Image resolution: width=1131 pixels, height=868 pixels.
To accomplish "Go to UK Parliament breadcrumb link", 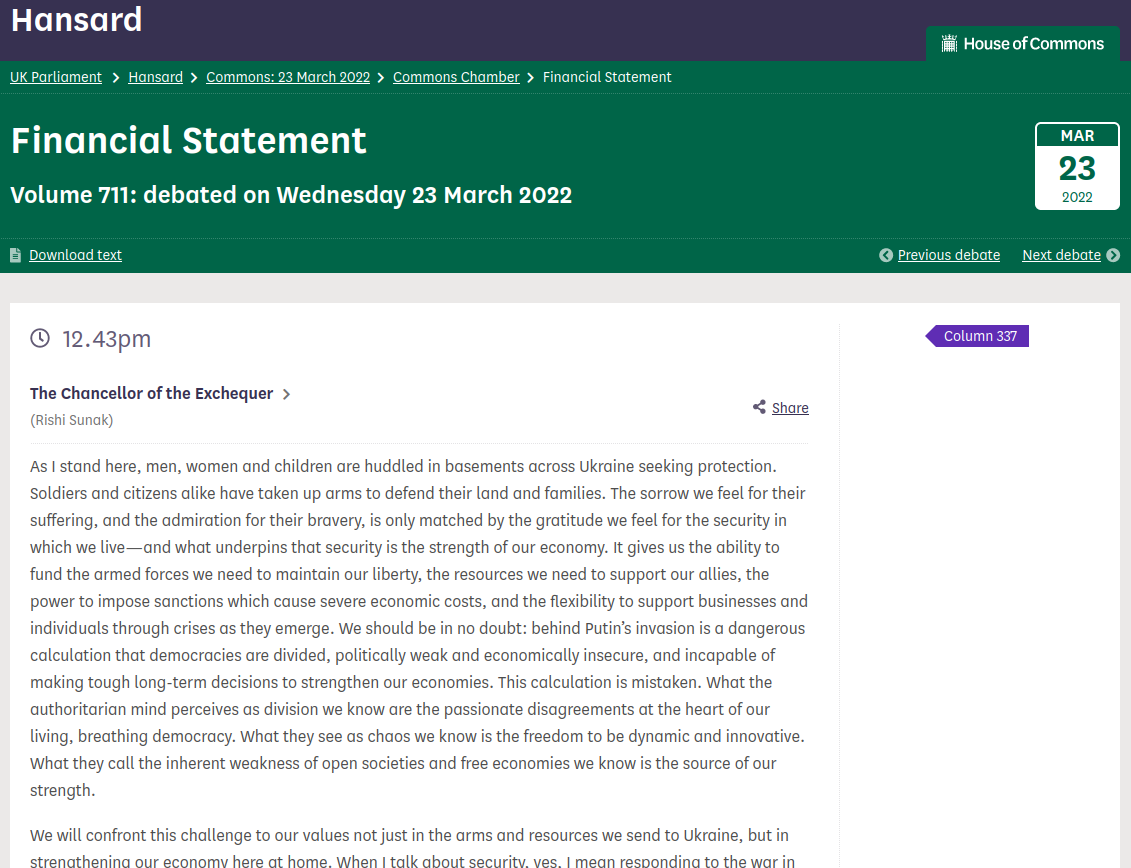I will (x=56, y=77).
